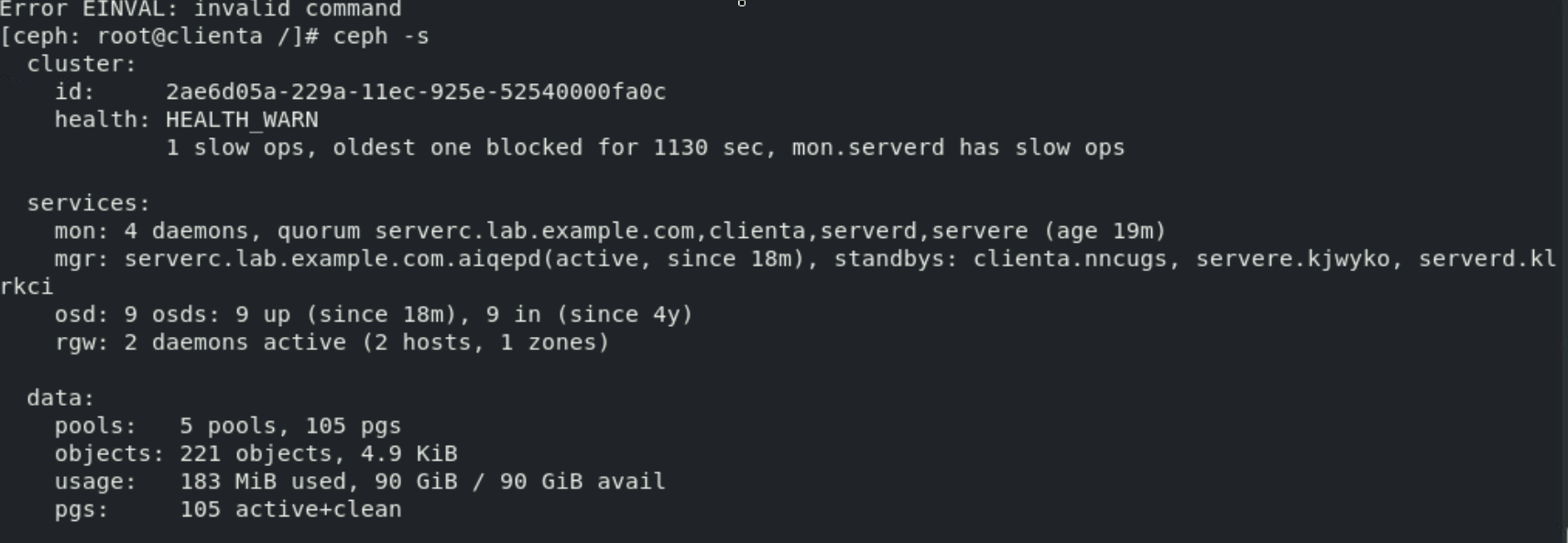Click the '1 slow ops' warning message

click(234, 147)
